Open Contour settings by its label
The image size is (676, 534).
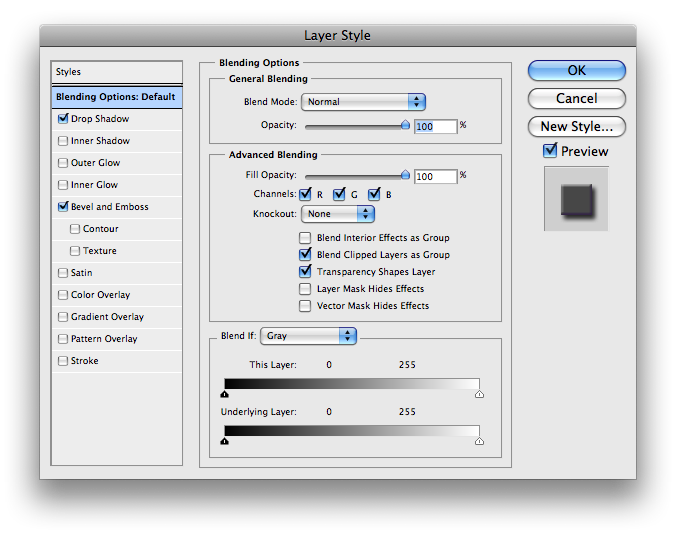100,229
